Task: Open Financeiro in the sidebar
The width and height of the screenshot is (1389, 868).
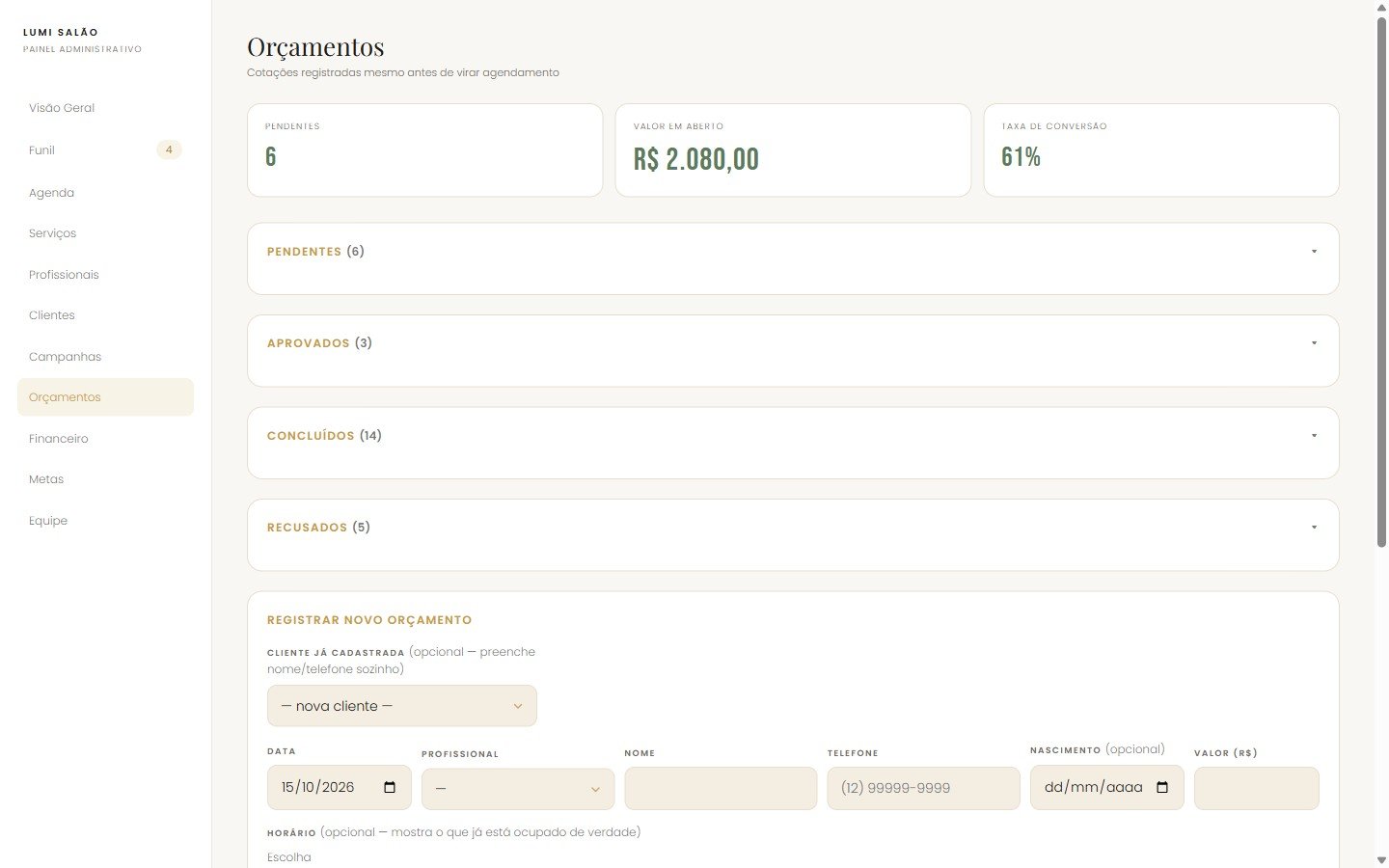Action: coord(105,439)
